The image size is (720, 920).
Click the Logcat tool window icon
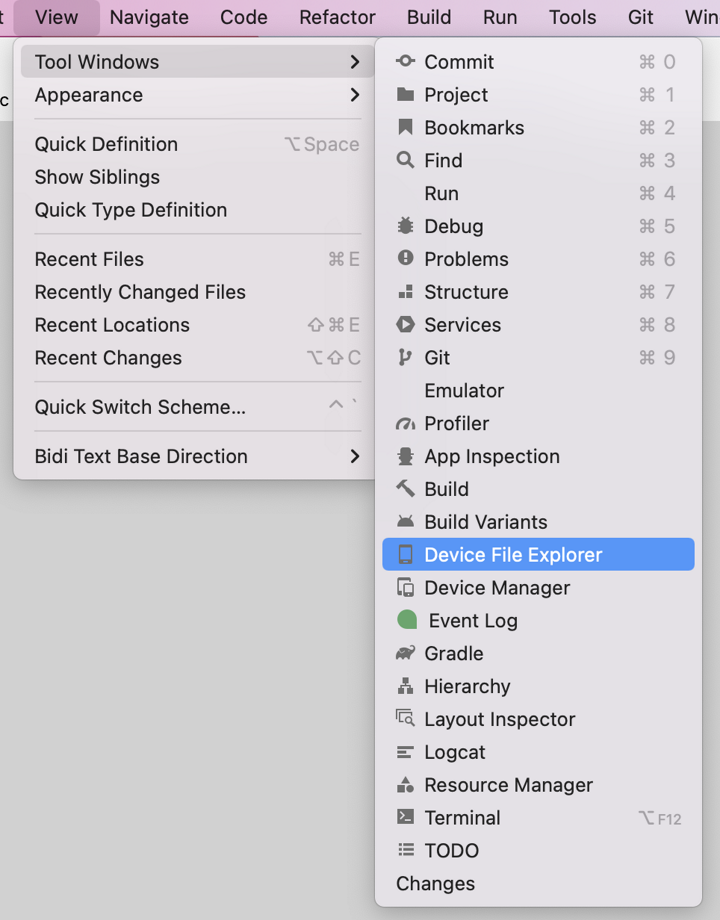(x=406, y=752)
